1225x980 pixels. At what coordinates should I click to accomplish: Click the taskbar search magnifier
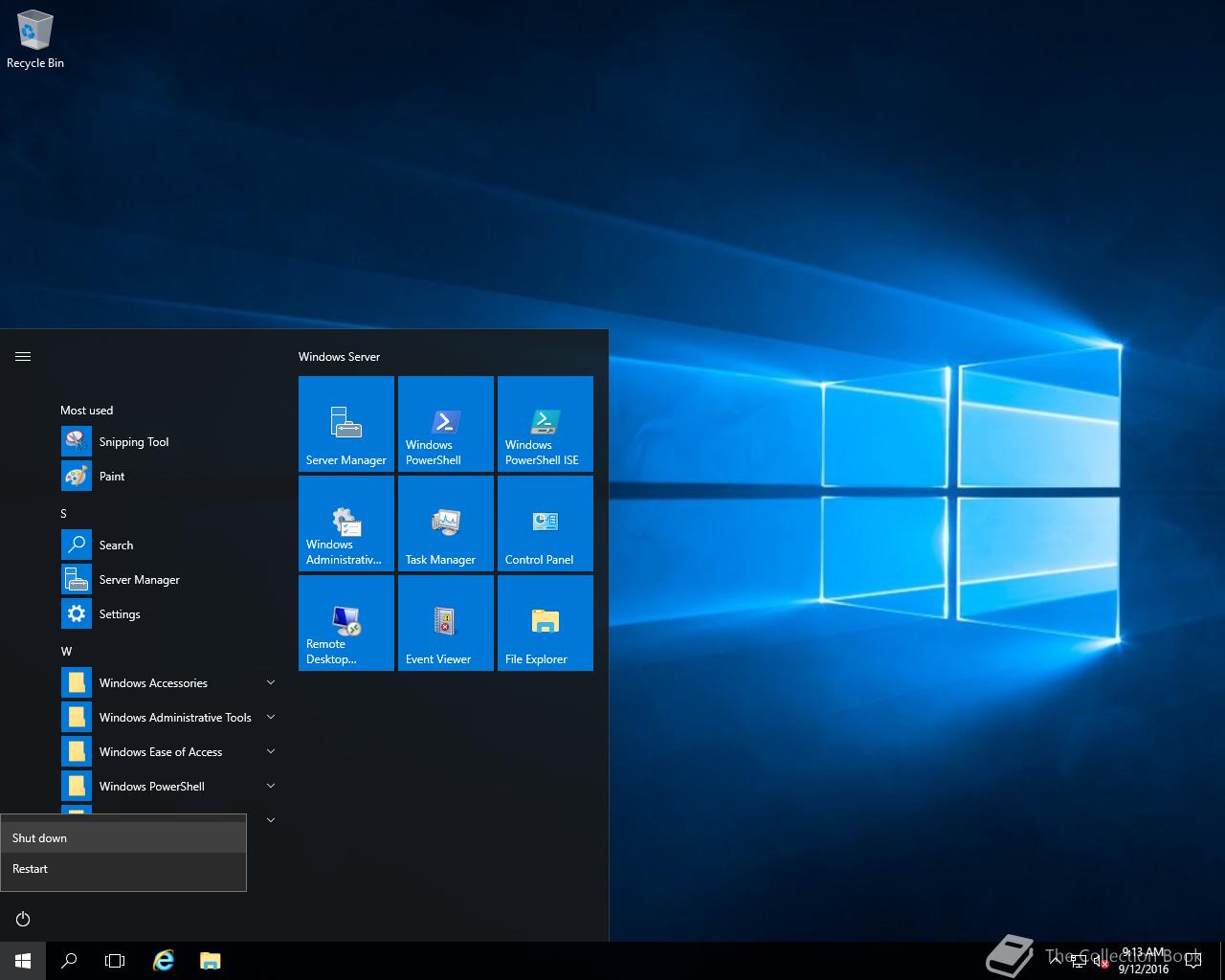pos(69,961)
